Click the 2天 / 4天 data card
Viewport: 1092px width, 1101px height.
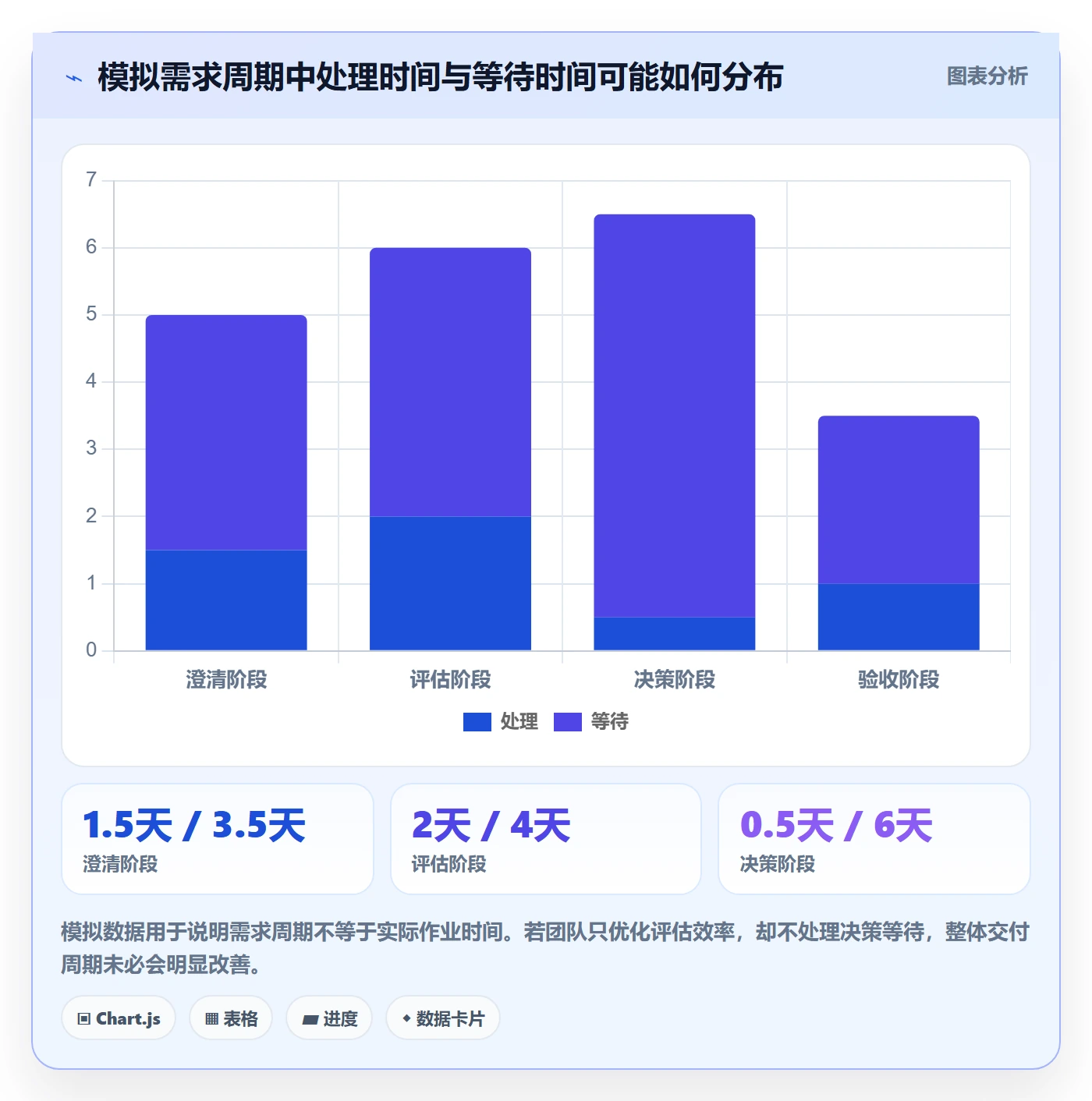click(546, 839)
